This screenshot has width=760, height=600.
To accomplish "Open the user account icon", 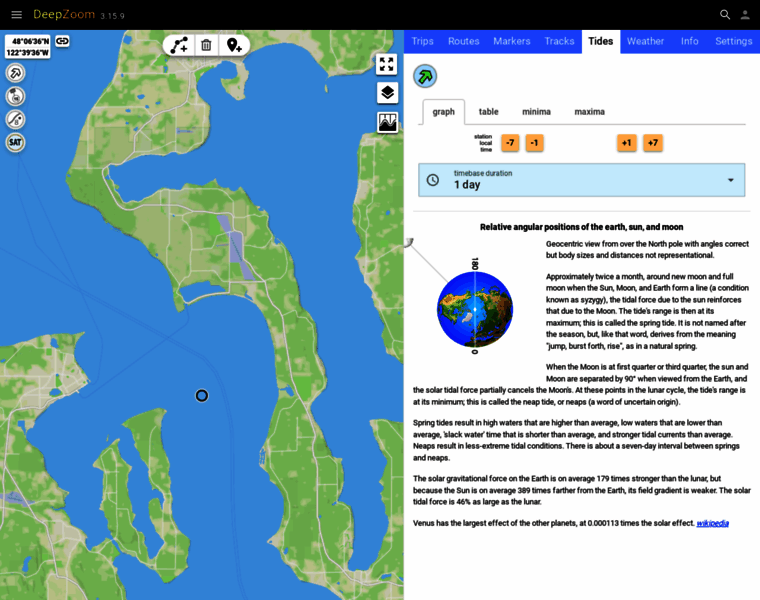I will (745, 15).
